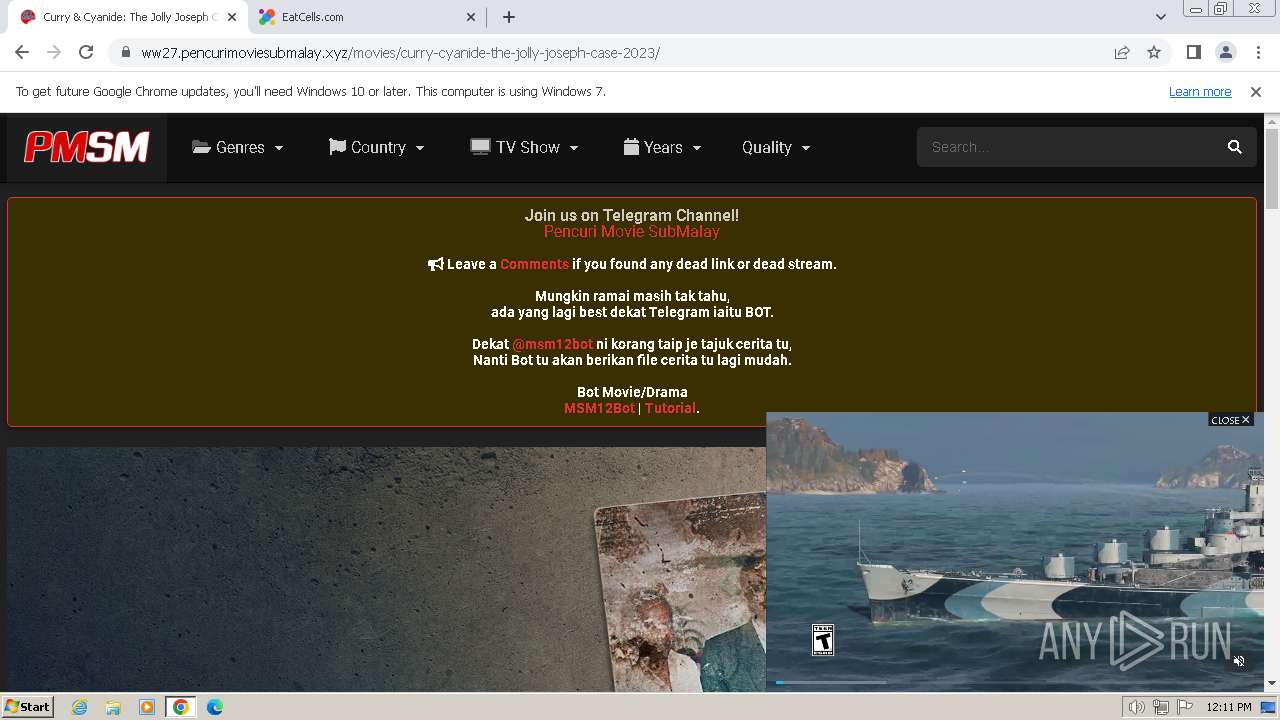Open the share page icon in address bar

pos(1122,52)
